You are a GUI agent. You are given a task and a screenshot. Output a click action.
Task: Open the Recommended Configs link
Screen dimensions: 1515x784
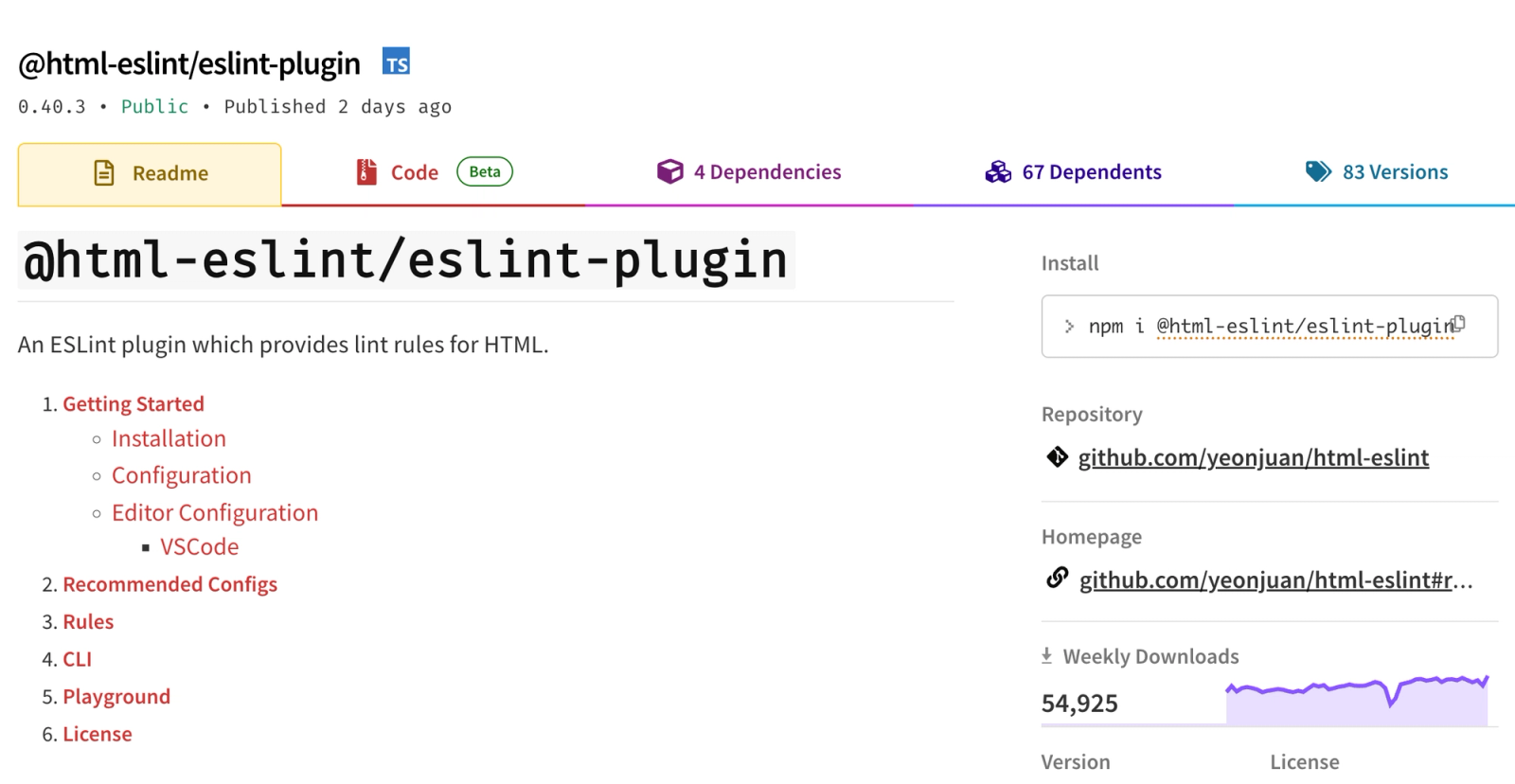pos(170,584)
